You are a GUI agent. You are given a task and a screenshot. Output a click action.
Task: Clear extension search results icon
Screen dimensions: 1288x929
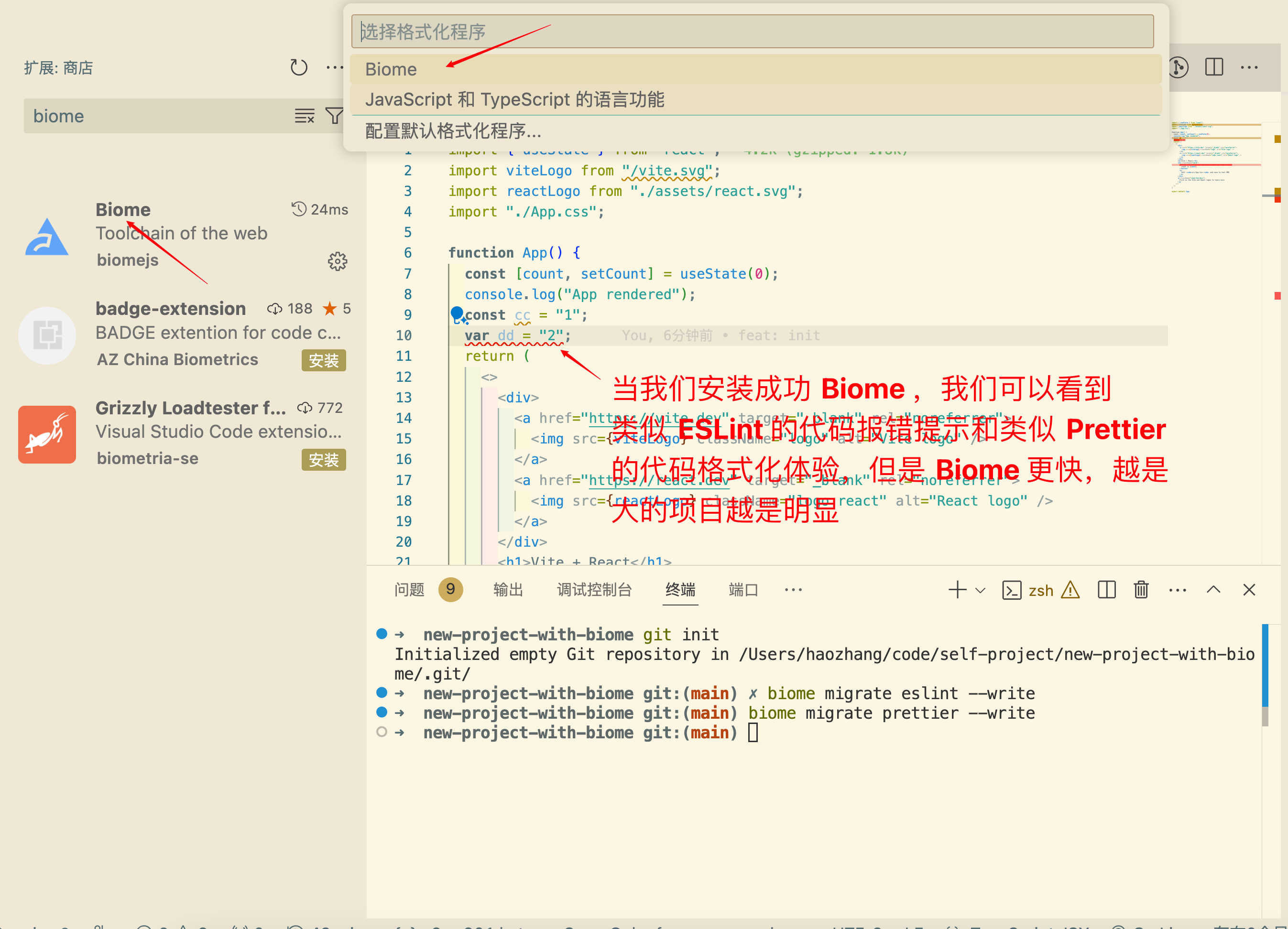(x=305, y=116)
